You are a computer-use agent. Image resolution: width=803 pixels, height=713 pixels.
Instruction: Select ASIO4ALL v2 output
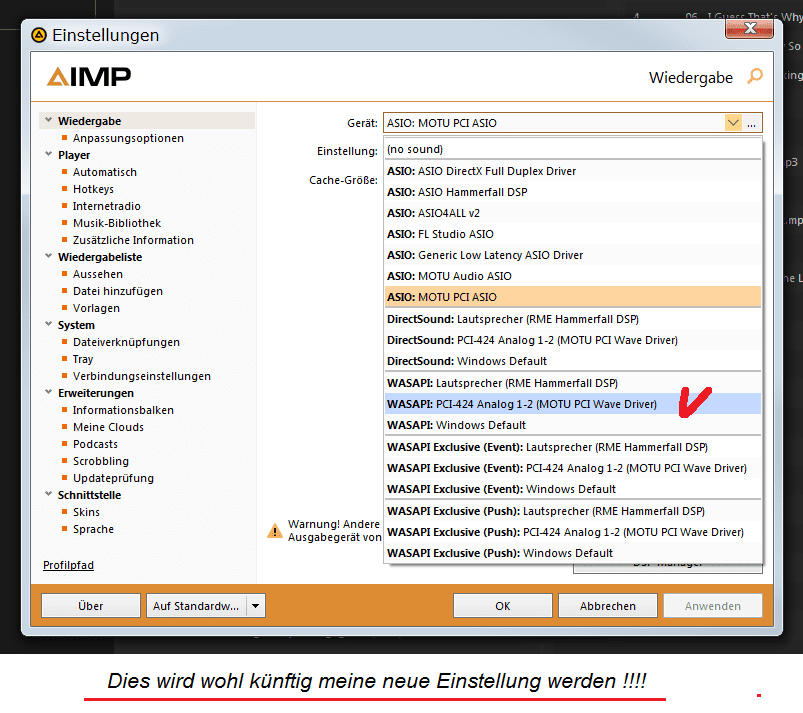(573, 213)
